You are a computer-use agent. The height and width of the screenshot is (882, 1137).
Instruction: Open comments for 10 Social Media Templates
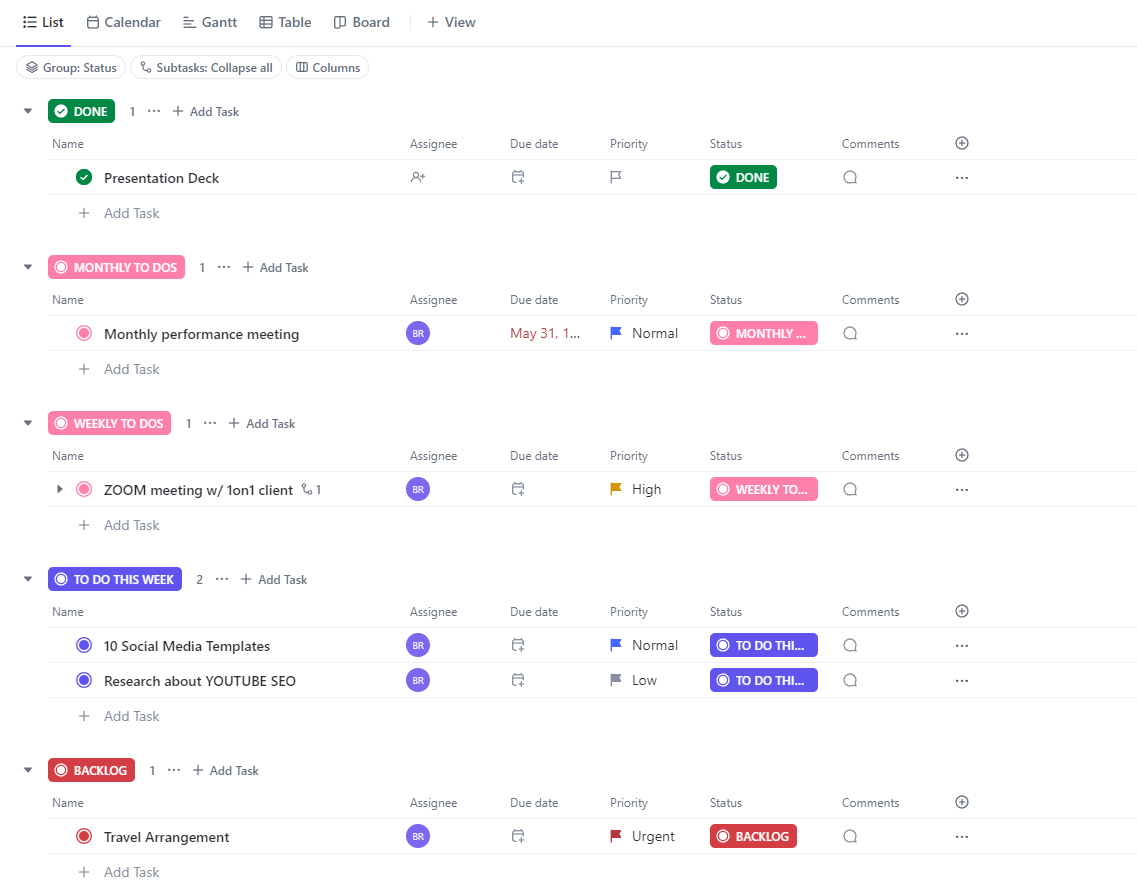click(x=850, y=646)
